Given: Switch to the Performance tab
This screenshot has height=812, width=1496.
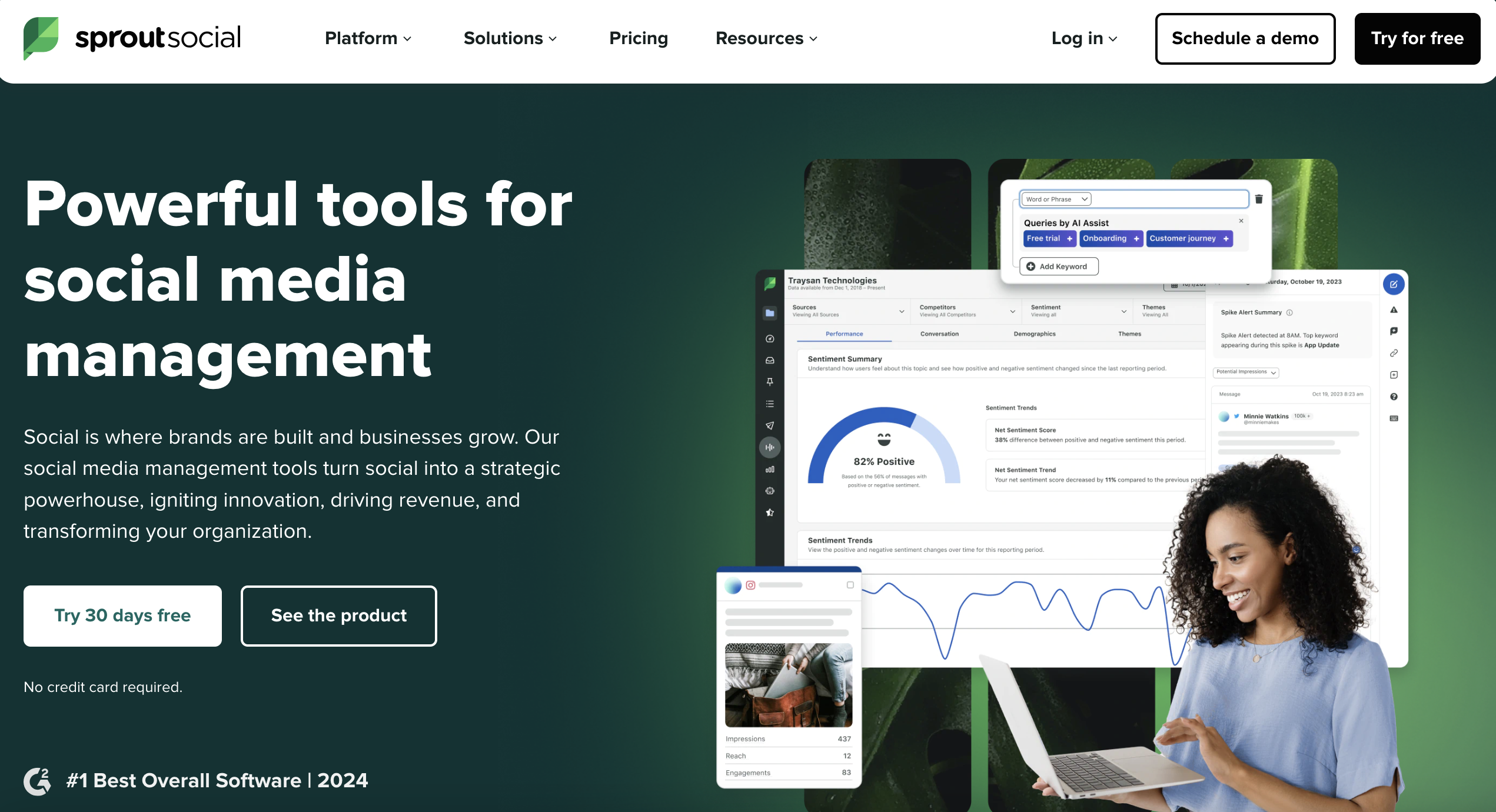Looking at the screenshot, I should (844, 334).
